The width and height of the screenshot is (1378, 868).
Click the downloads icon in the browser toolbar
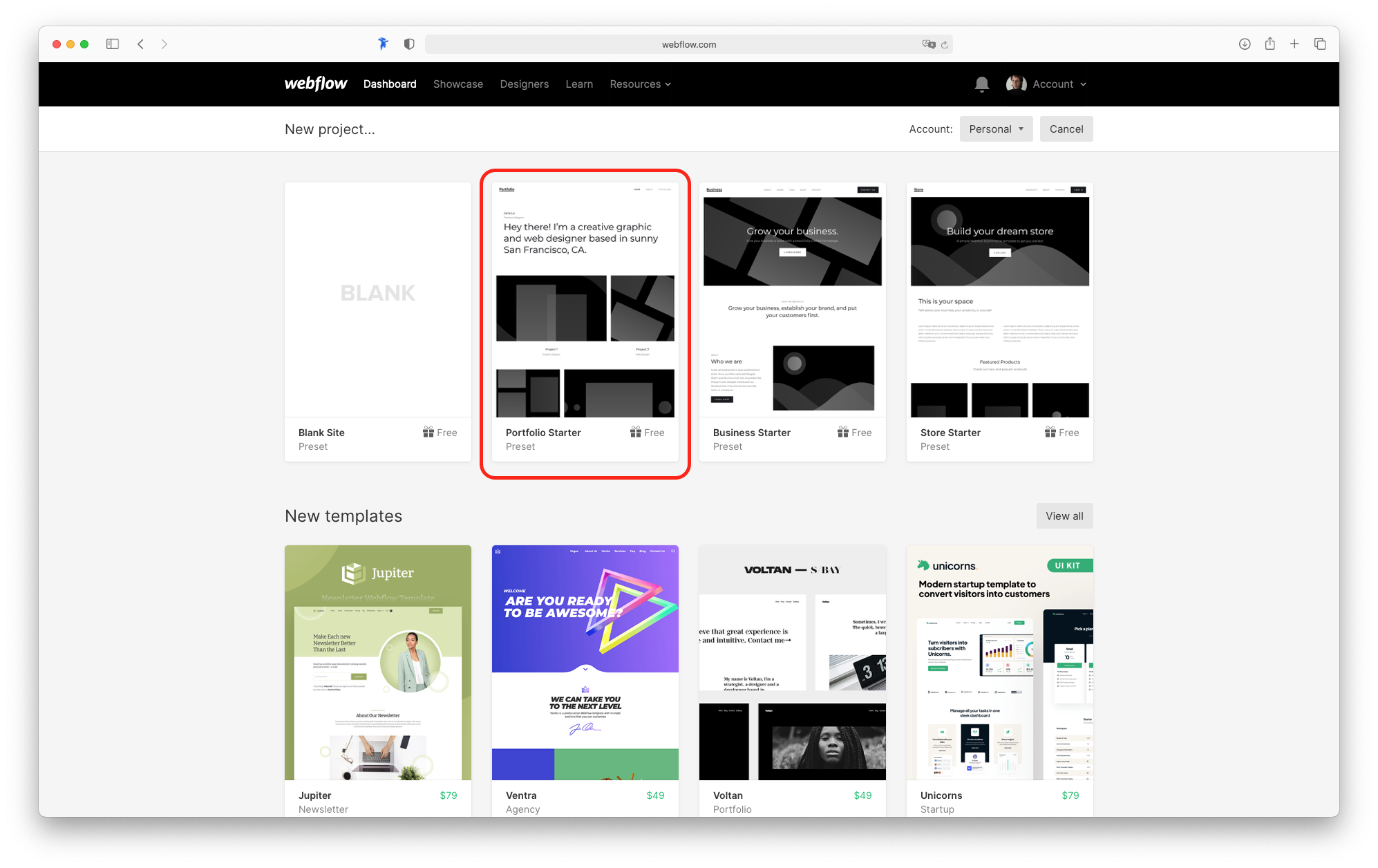(1244, 44)
